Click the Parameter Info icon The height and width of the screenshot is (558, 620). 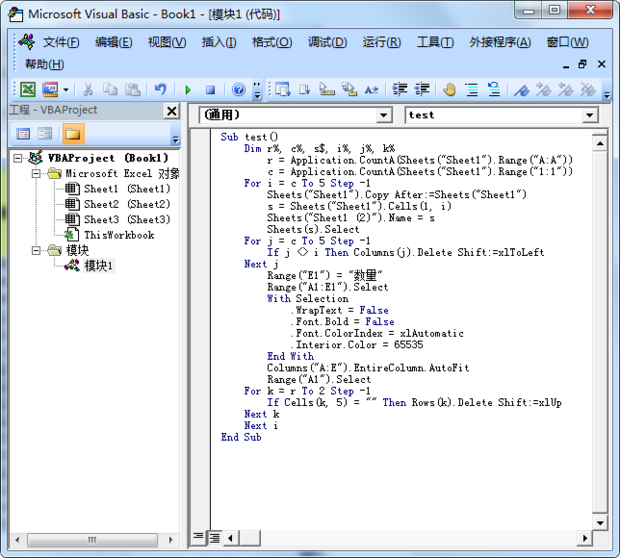pos(349,89)
